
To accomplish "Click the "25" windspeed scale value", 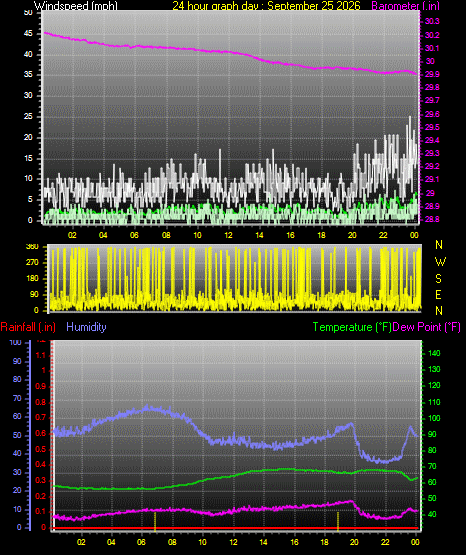I will 28,116.
